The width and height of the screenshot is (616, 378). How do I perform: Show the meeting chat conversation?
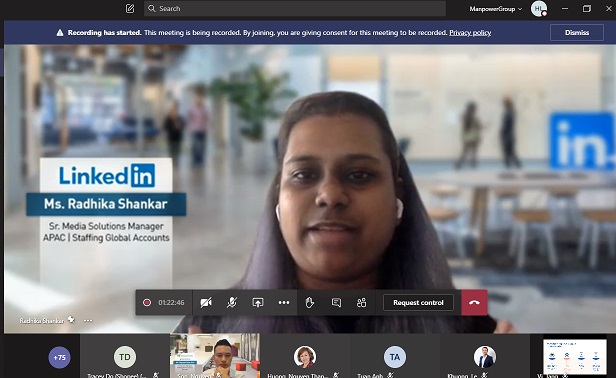336,303
